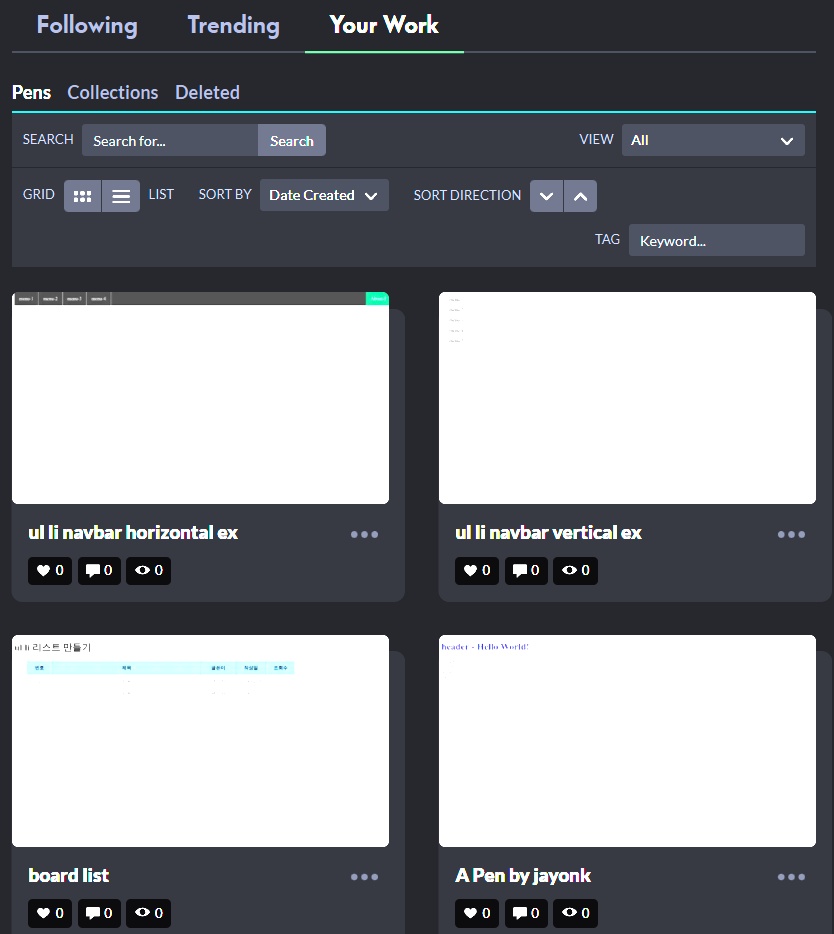Switch to the Trending tab
The image size is (834, 934).
coord(233,25)
